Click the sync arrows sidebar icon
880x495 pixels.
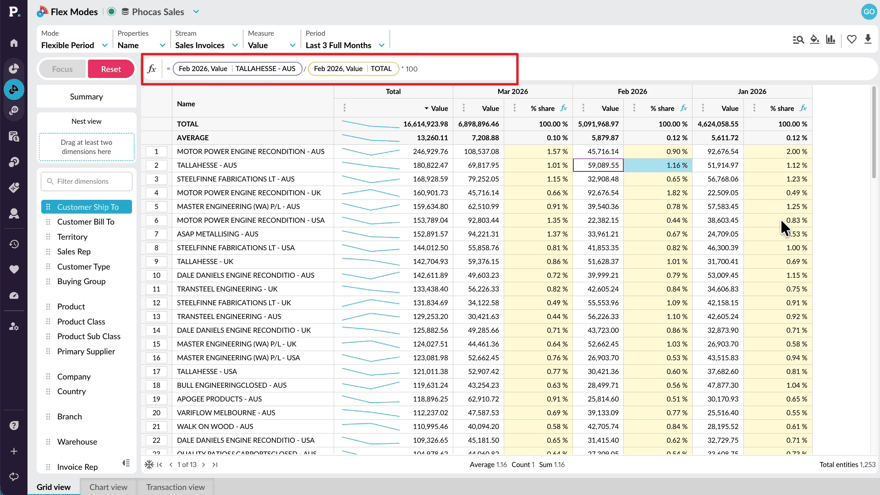point(14,476)
